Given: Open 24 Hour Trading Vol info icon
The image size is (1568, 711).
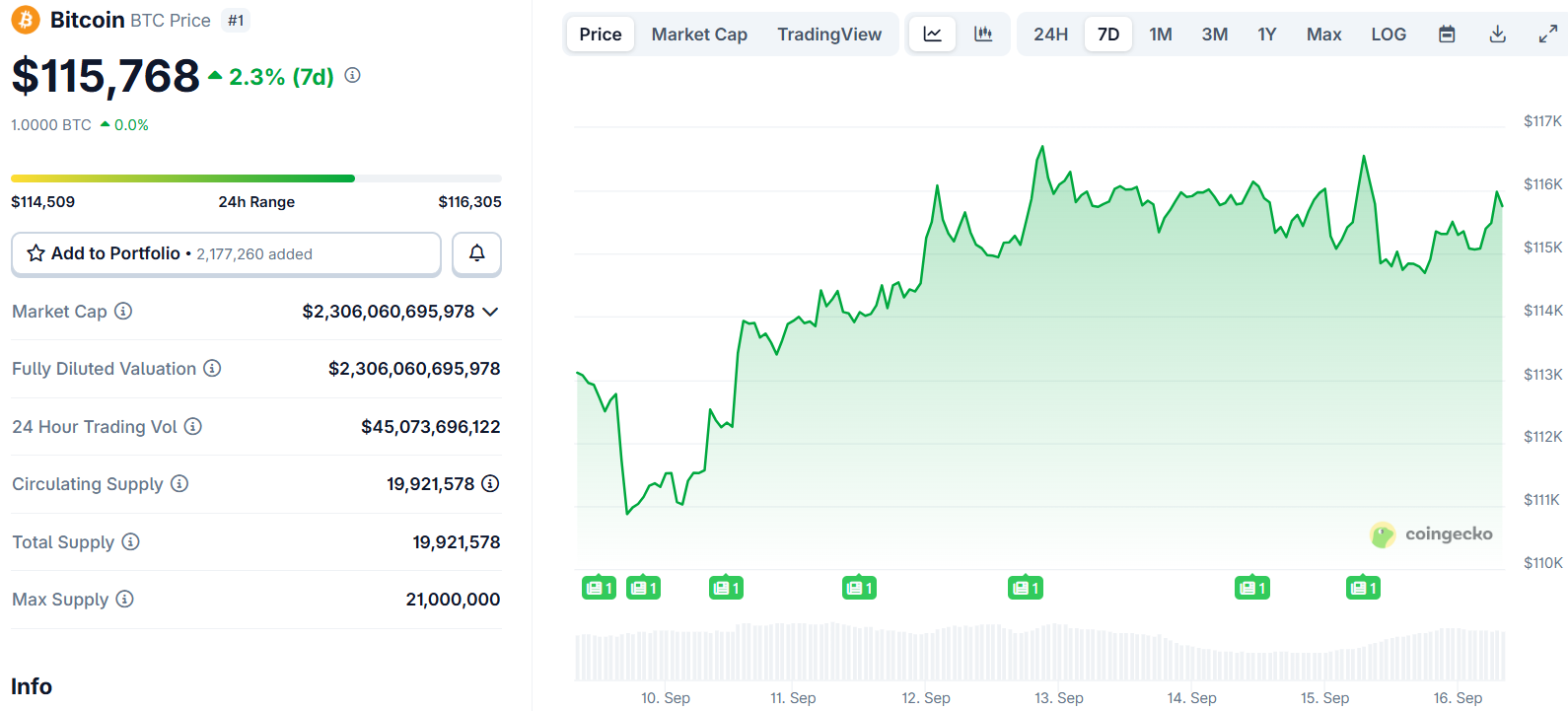Looking at the screenshot, I should coord(193,427).
